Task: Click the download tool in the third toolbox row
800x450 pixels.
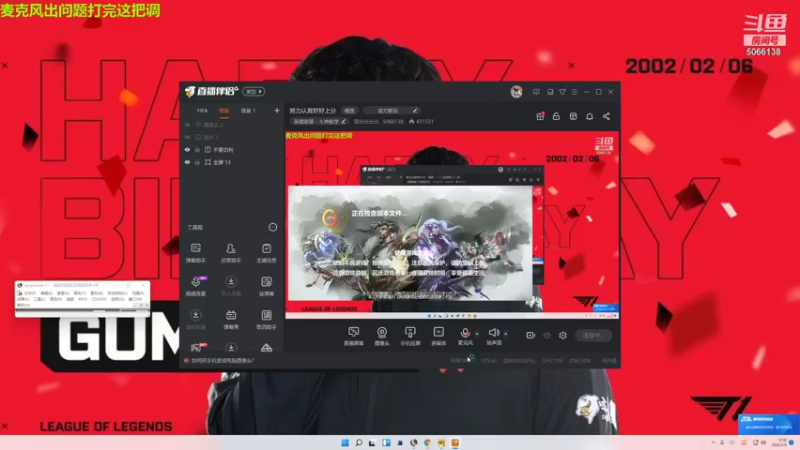Action: [196, 320]
